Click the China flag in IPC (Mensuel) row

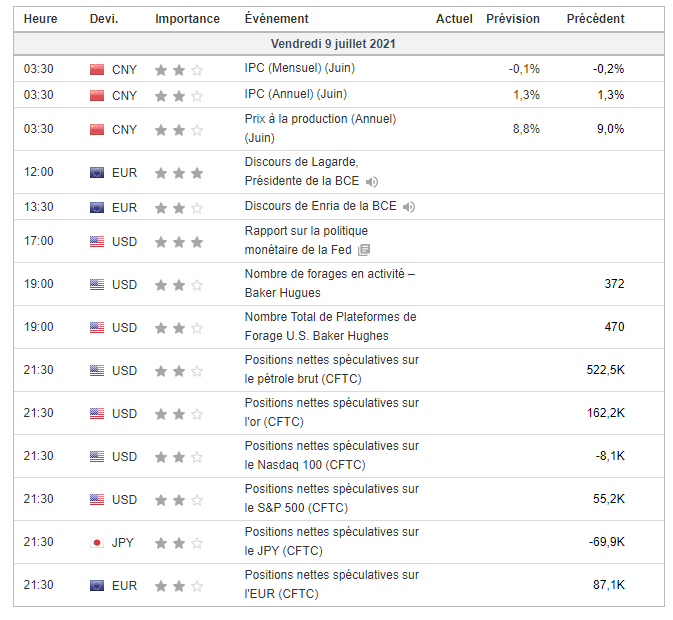(97, 69)
